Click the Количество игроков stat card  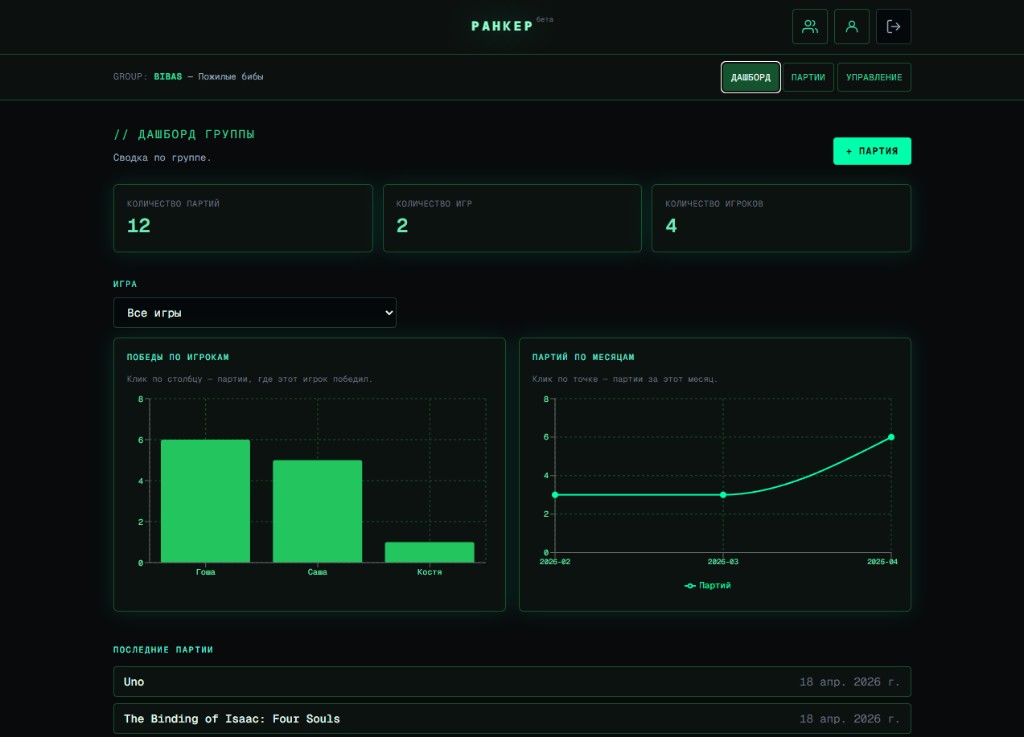(780, 217)
